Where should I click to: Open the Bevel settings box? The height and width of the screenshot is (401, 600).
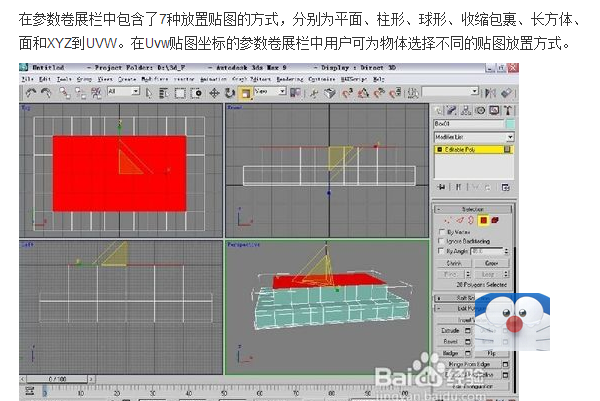[468, 341]
